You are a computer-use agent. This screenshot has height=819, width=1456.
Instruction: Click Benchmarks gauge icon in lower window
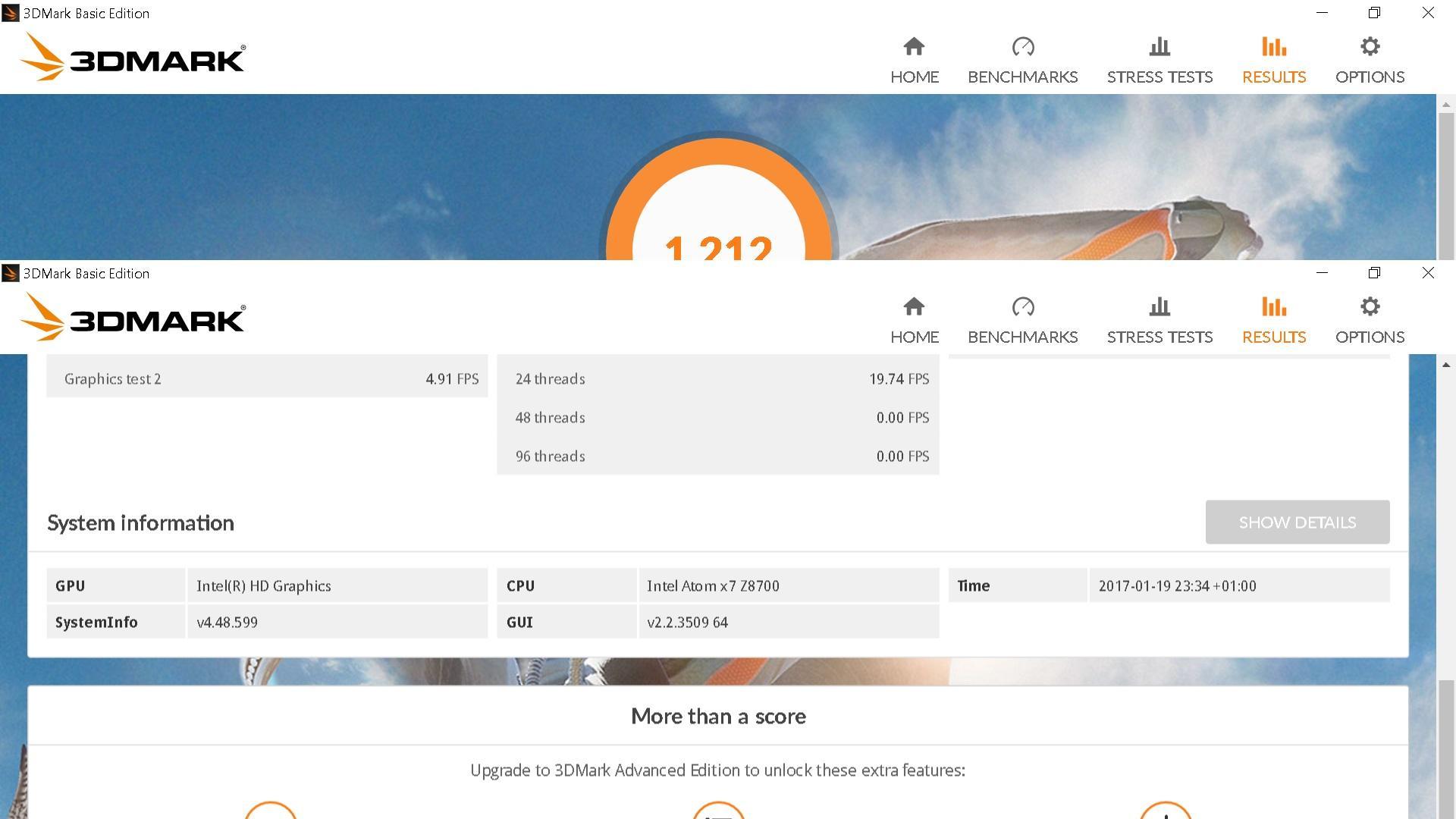click(x=1022, y=307)
